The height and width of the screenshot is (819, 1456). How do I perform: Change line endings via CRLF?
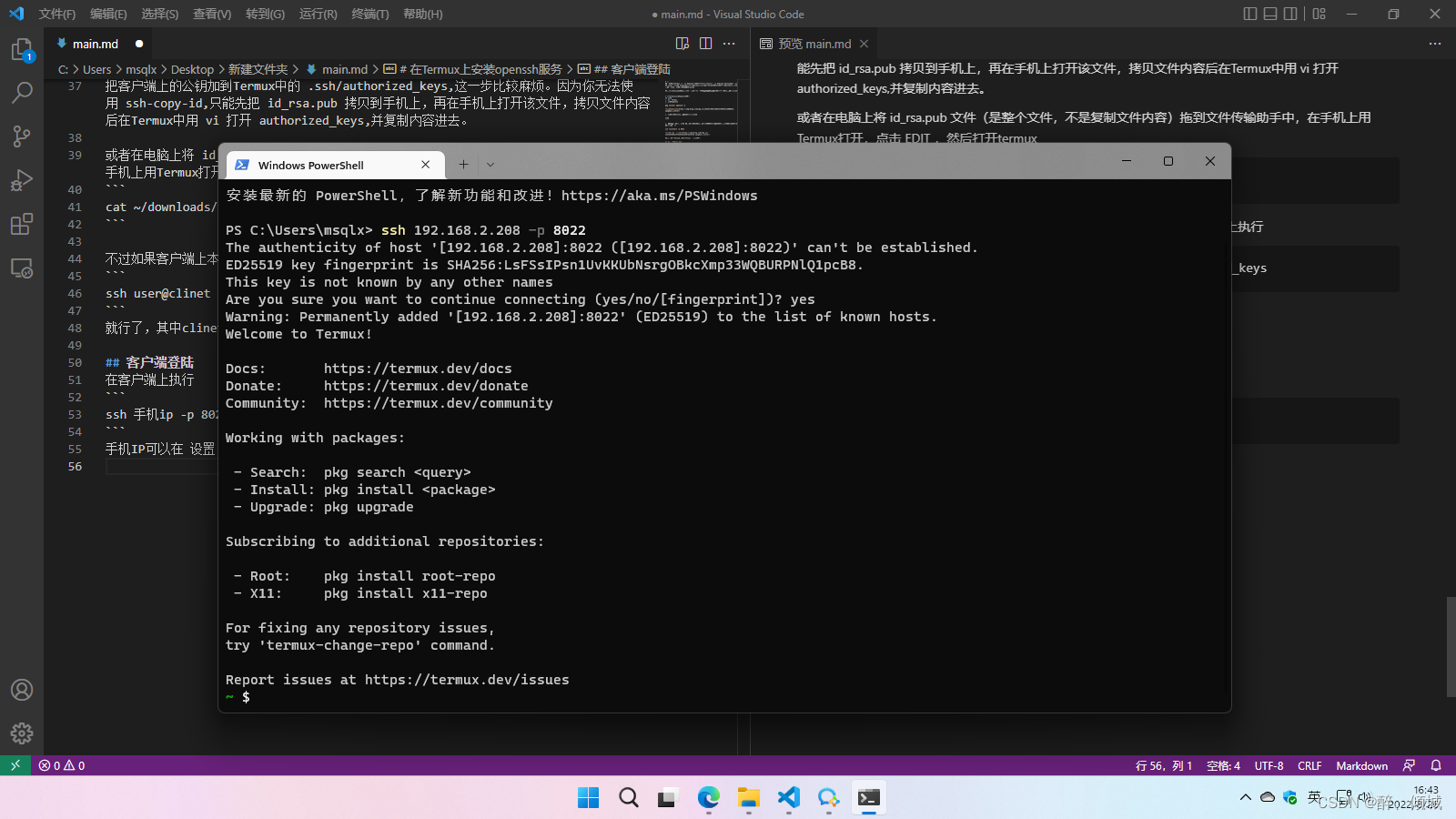[x=1309, y=765]
